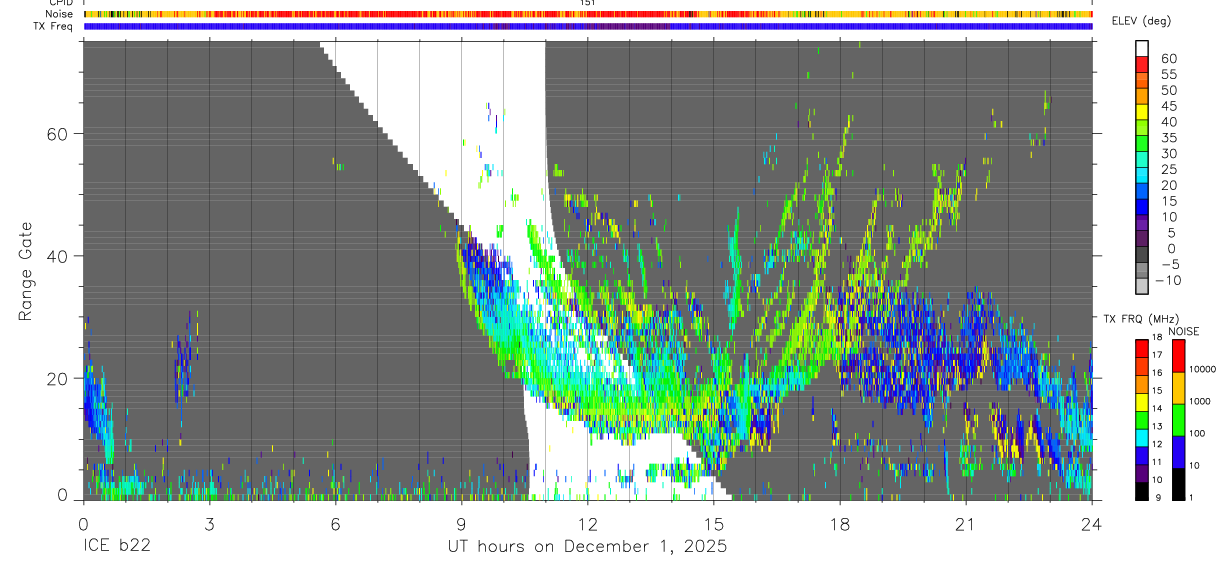This screenshot has width=1228, height=567.
Task: Click x-axis tick label '6'
Action: (335, 523)
